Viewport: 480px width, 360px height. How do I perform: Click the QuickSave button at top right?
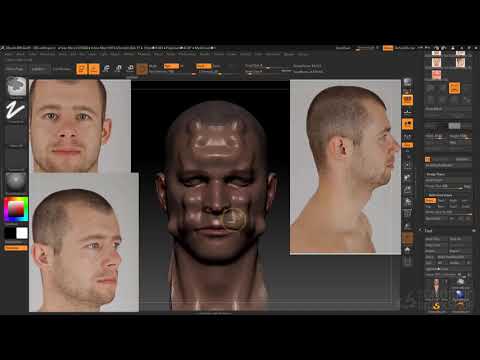(x=343, y=48)
